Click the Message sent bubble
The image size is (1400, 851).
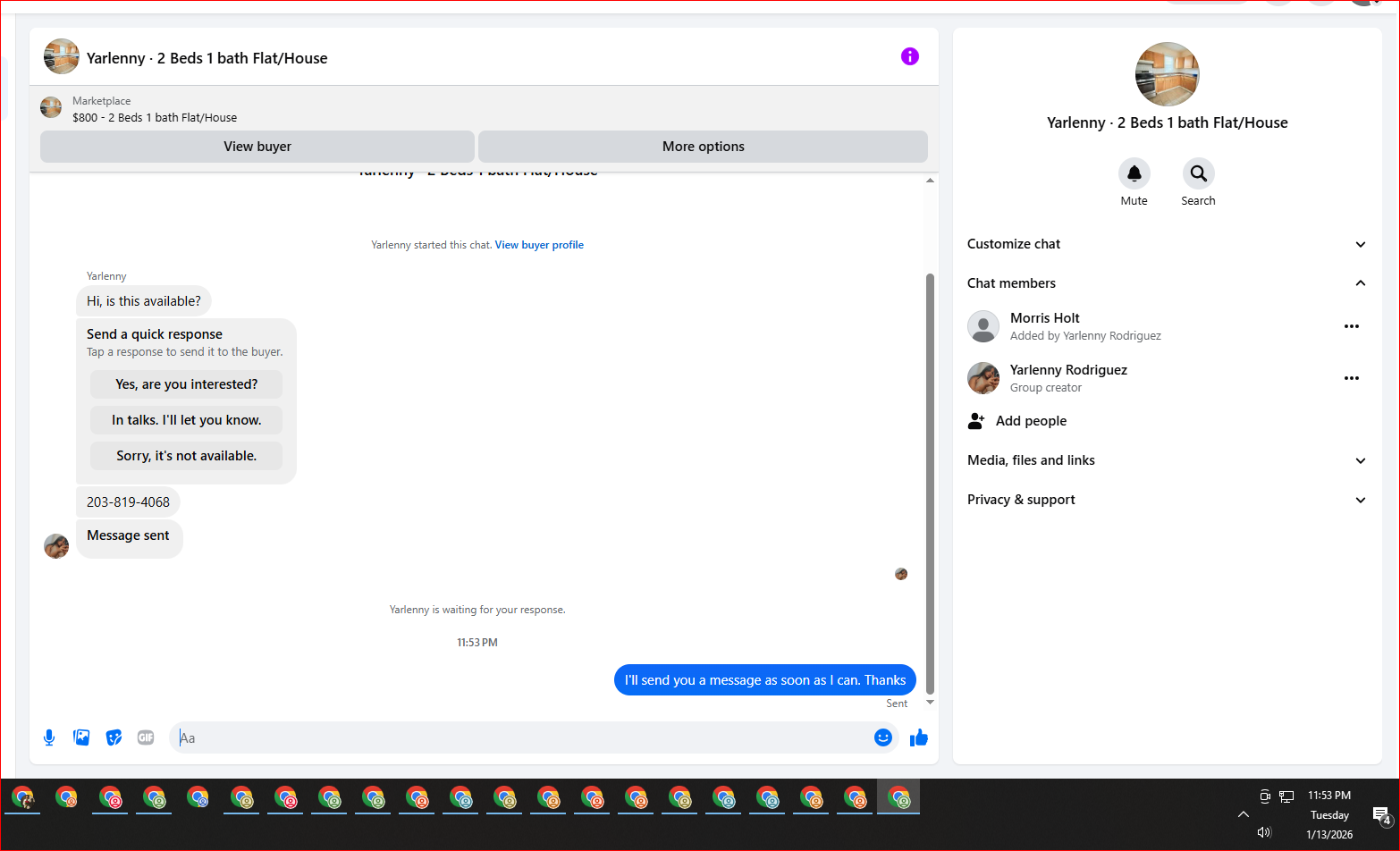130,539
